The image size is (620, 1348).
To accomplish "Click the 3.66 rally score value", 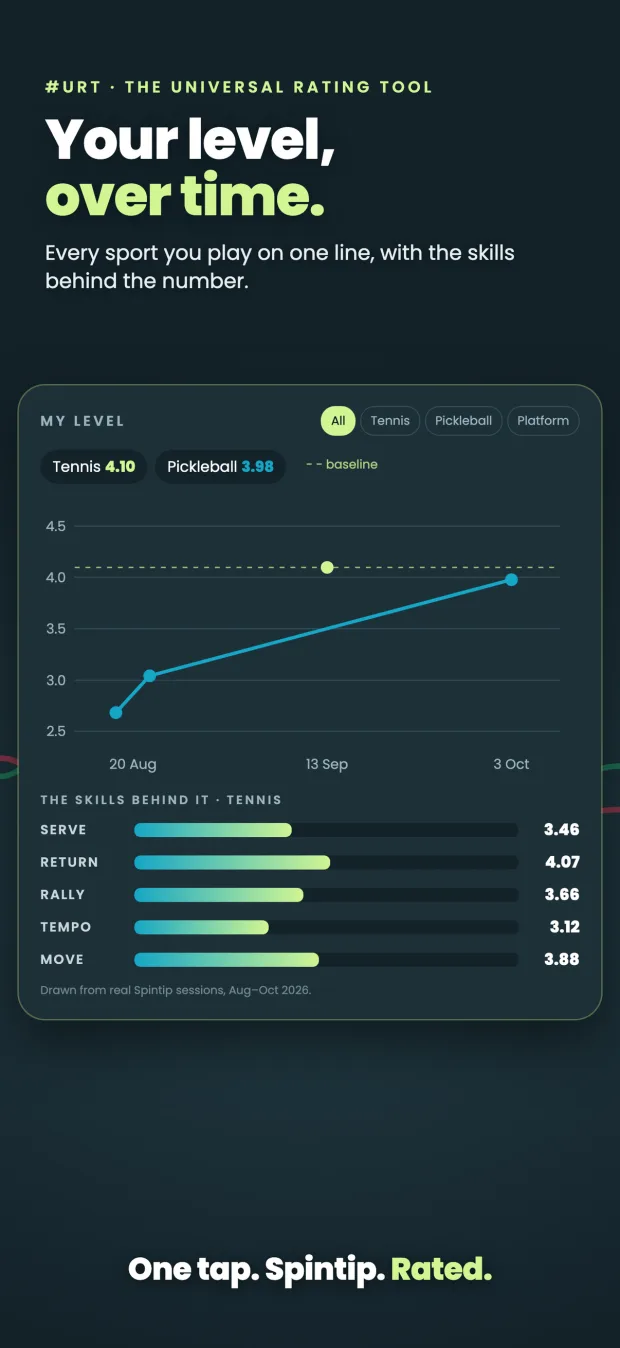I will pos(562,895).
